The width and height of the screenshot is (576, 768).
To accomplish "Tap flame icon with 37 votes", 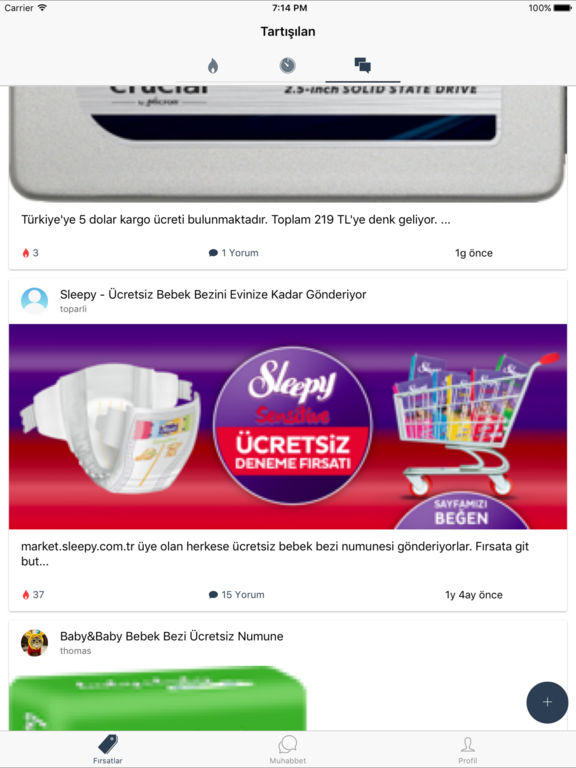I will pyautogui.click(x=26, y=595).
